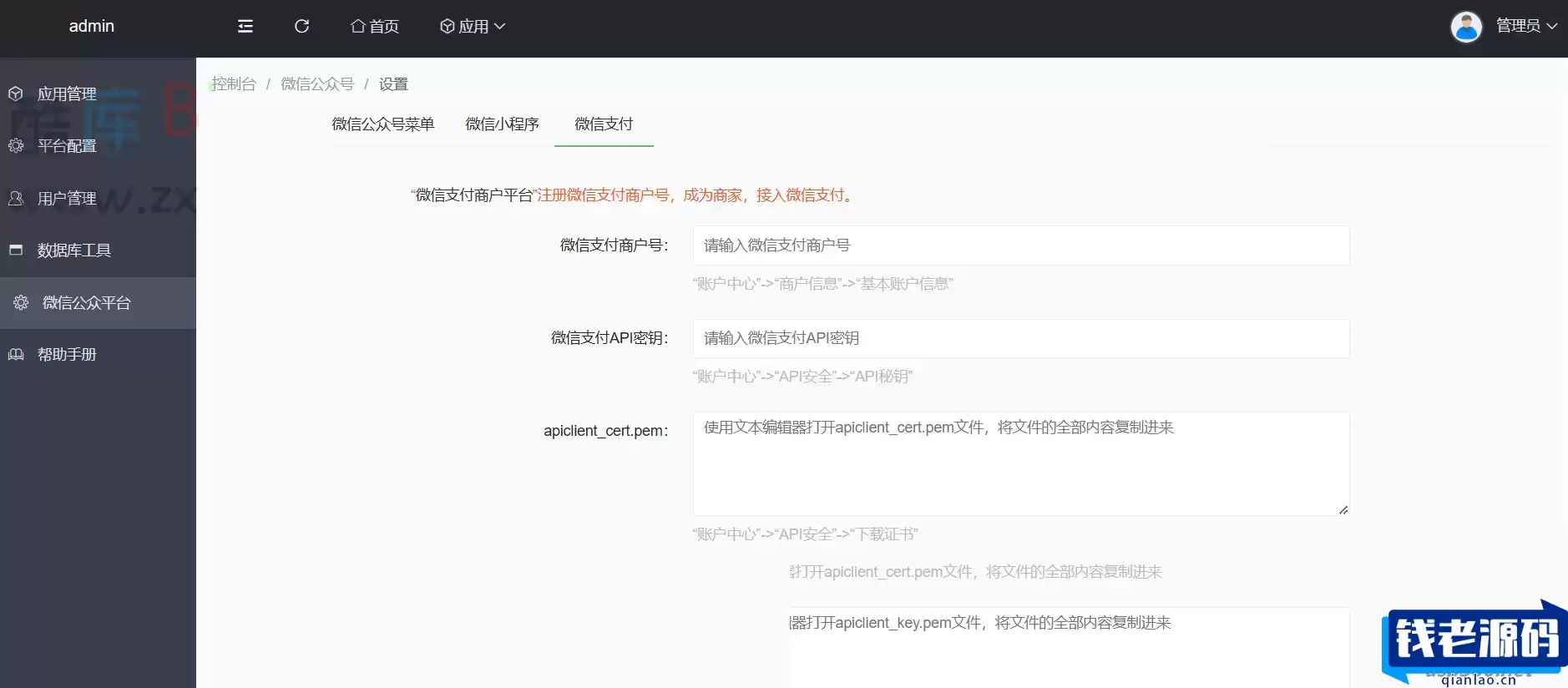Open the 微信支付商户平台 link
The height and width of the screenshot is (688, 1568).
point(474,195)
